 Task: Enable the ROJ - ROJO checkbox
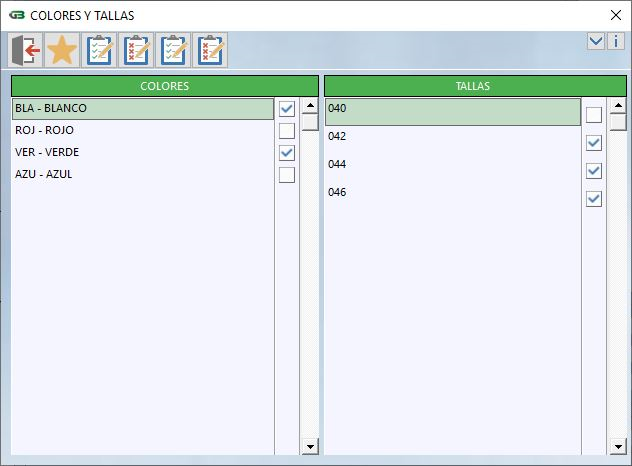pyautogui.click(x=287, y=130)
